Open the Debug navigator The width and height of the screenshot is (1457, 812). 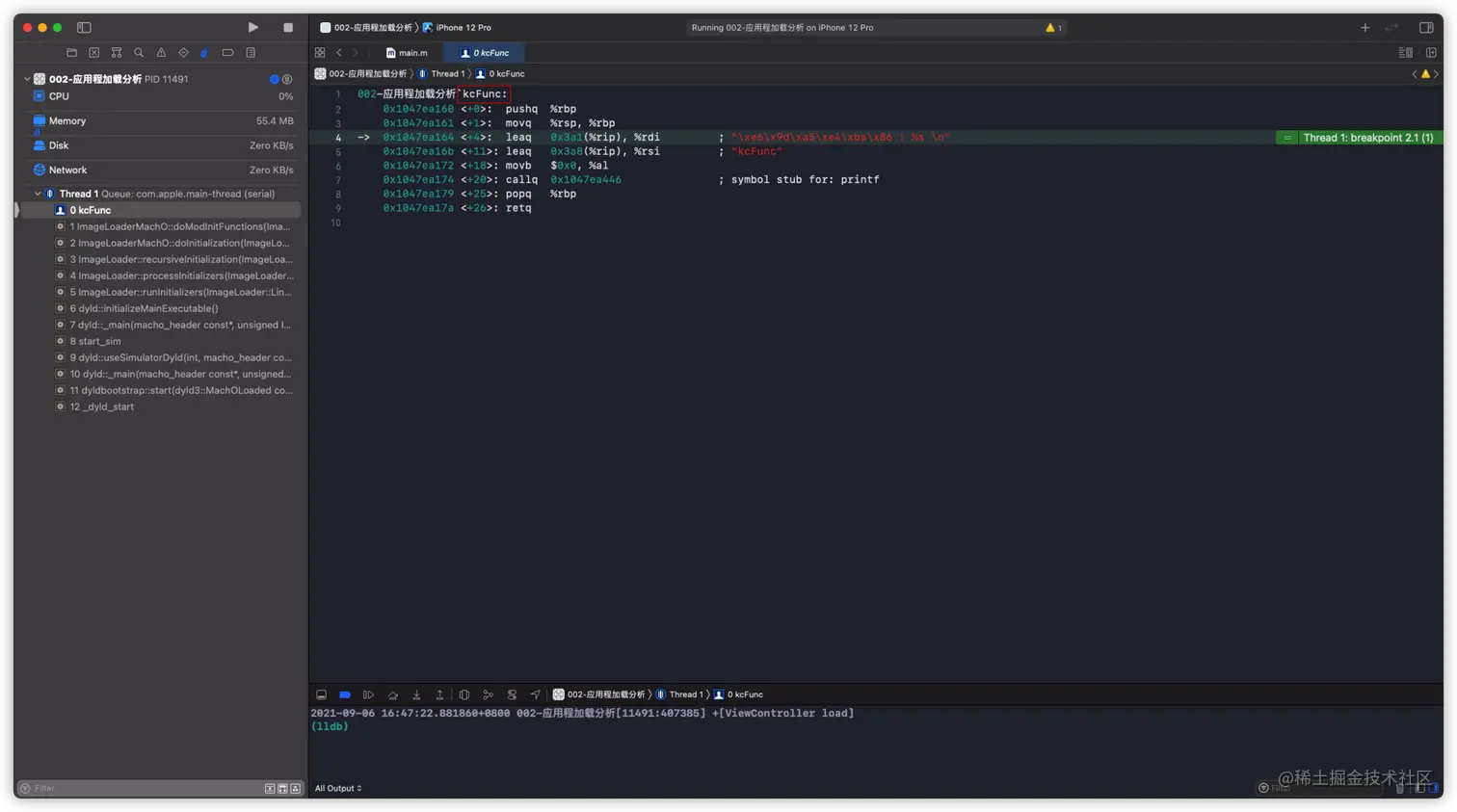click(x=204, y=53)
